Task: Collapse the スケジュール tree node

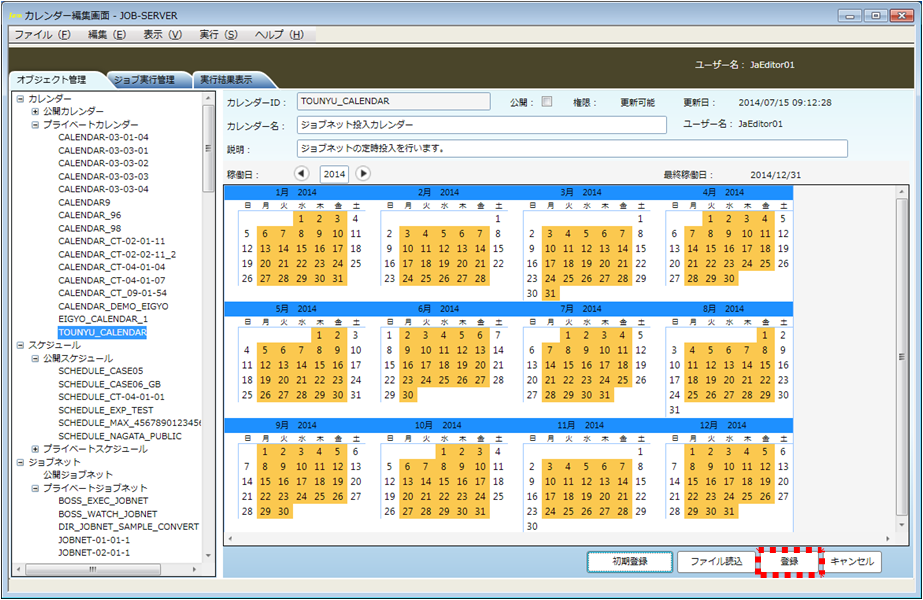Action: 21,345
